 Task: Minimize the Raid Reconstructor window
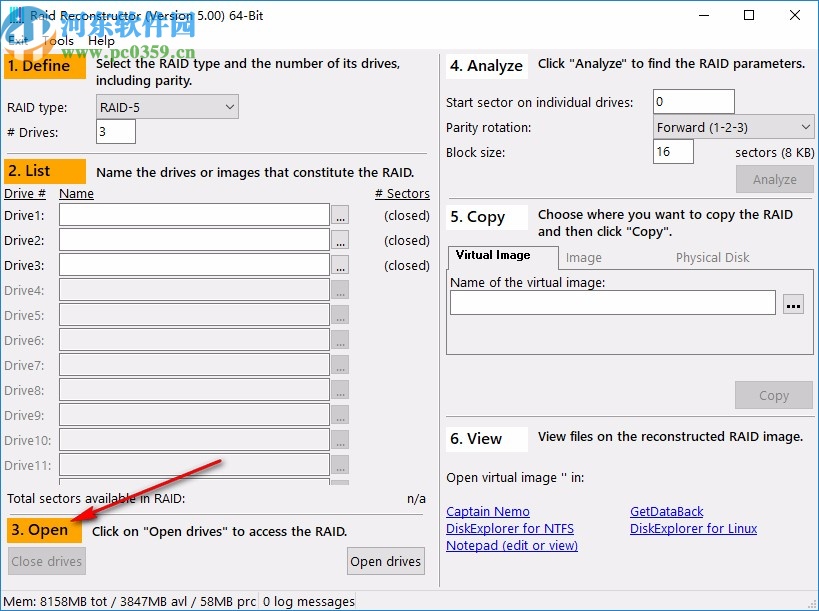(x=704, y=15)
